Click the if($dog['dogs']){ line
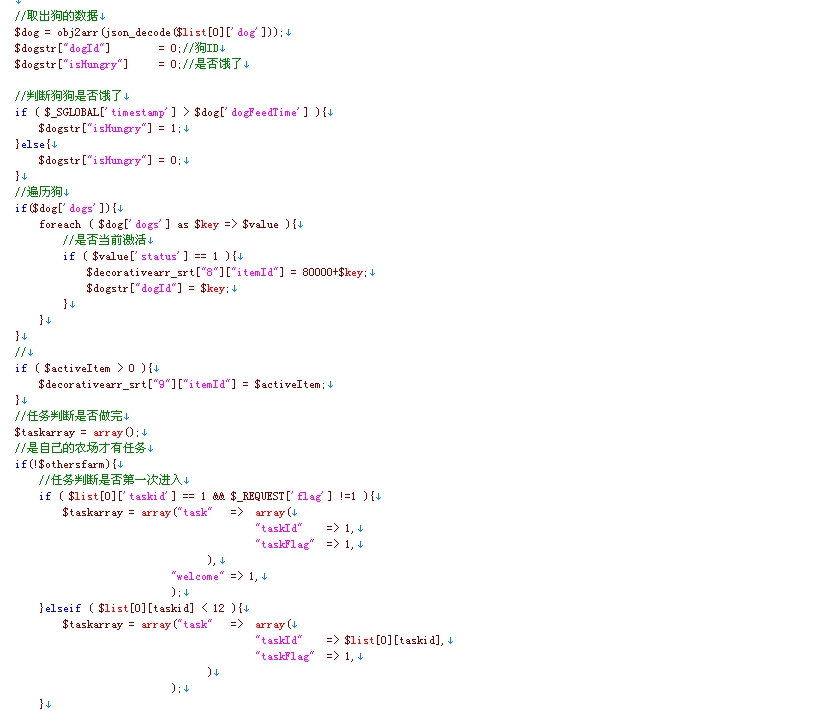 click(69, 208)
